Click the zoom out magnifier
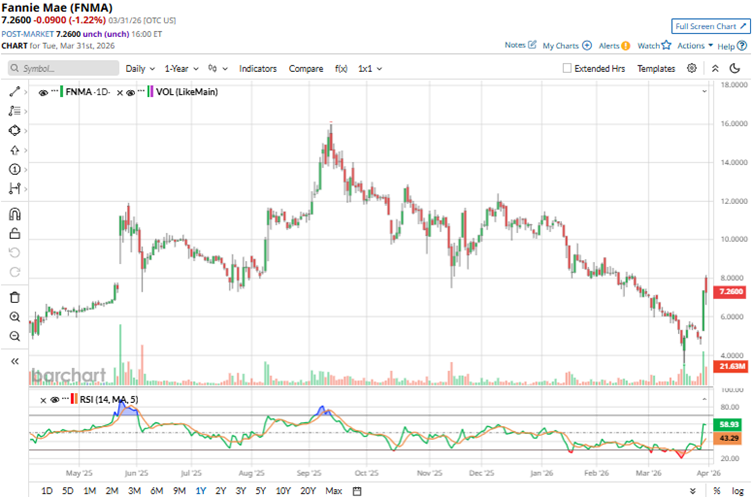Viewport: 752px width, 497px height. [x=15, y=336]
